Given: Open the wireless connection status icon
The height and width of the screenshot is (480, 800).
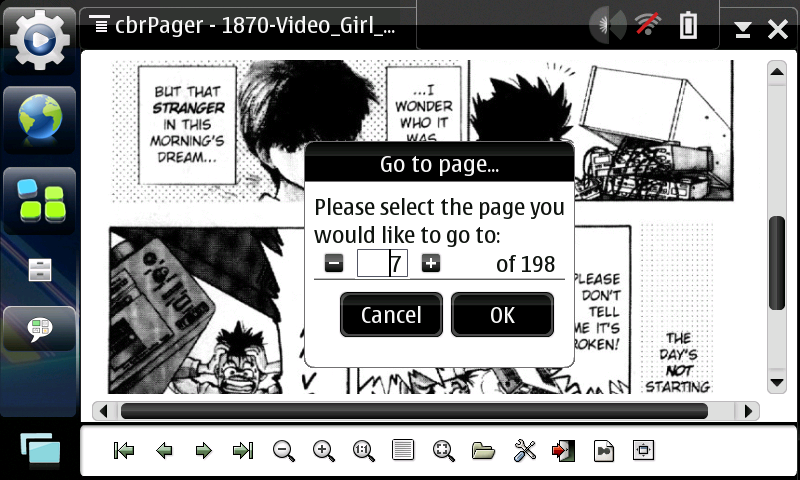Looking at the screenshot, I should 647,24.
